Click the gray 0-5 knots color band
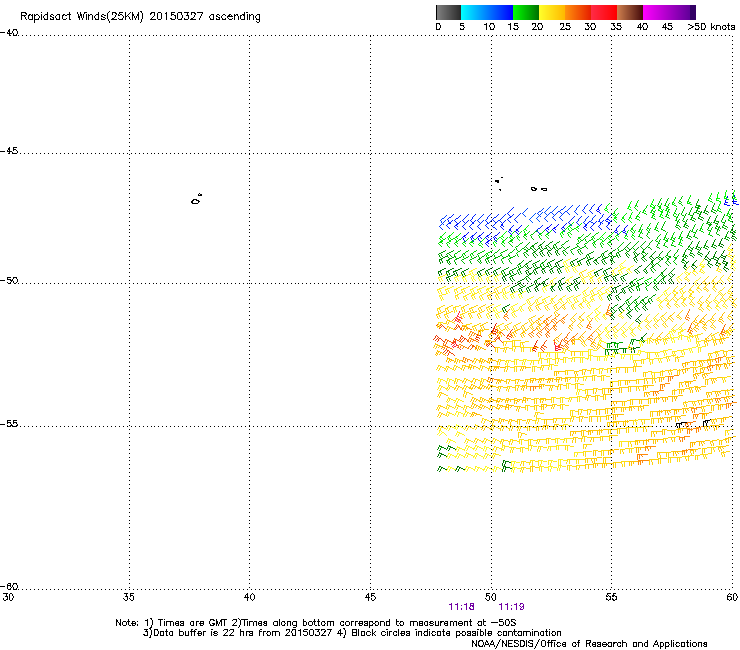 (x=448, y=12)
